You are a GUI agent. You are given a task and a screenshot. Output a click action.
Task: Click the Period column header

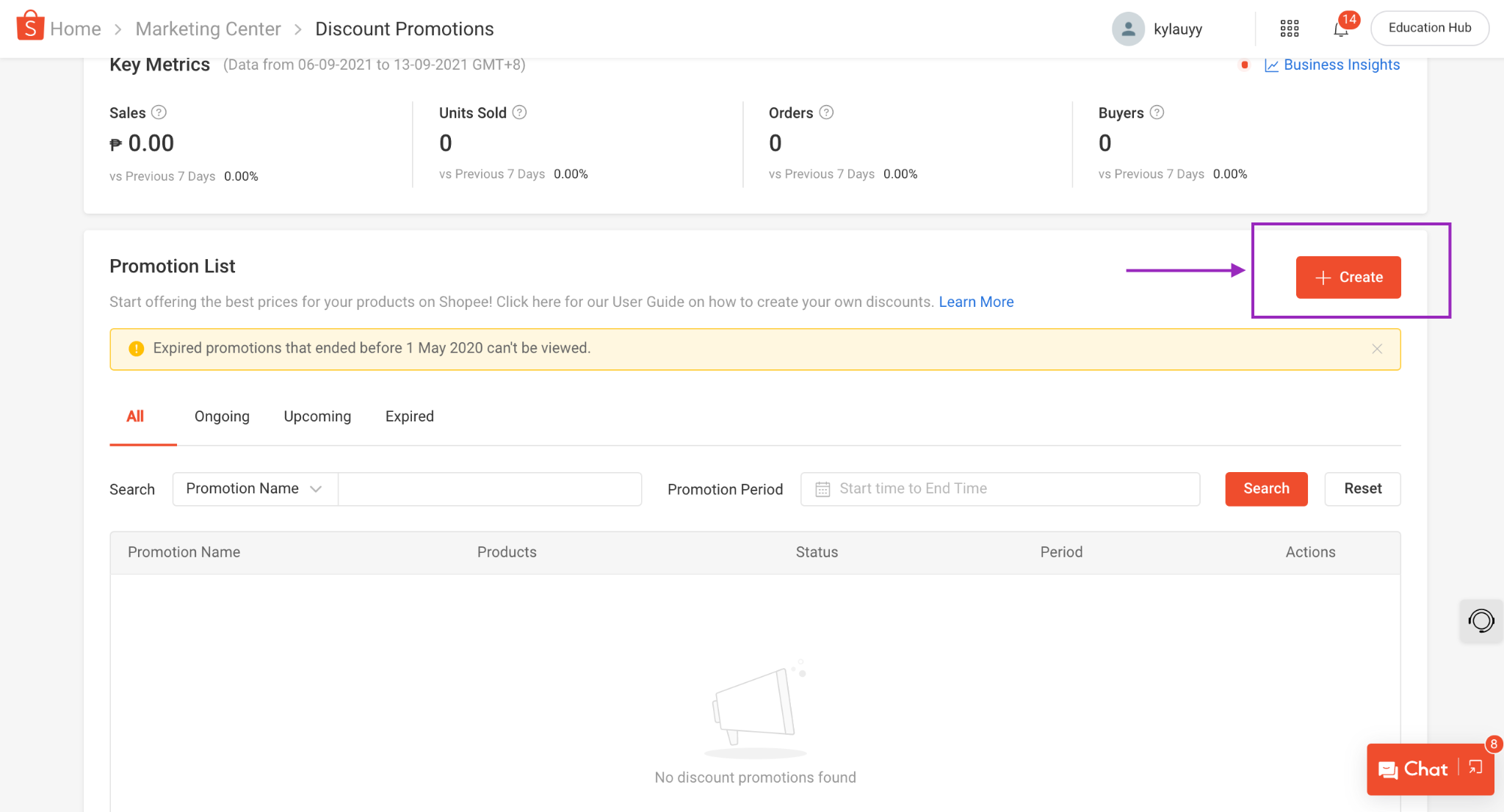[x=1061, y=552]
